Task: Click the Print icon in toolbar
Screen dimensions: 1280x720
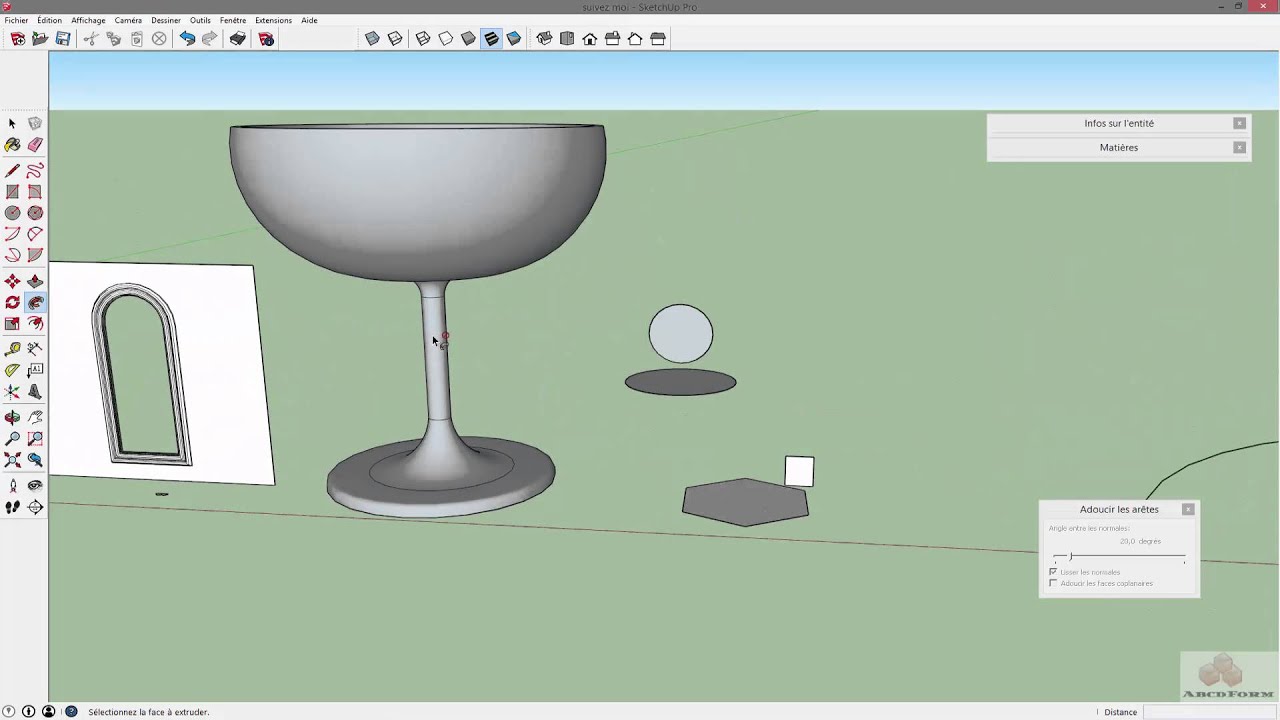Action: click(x=237, y=39)
